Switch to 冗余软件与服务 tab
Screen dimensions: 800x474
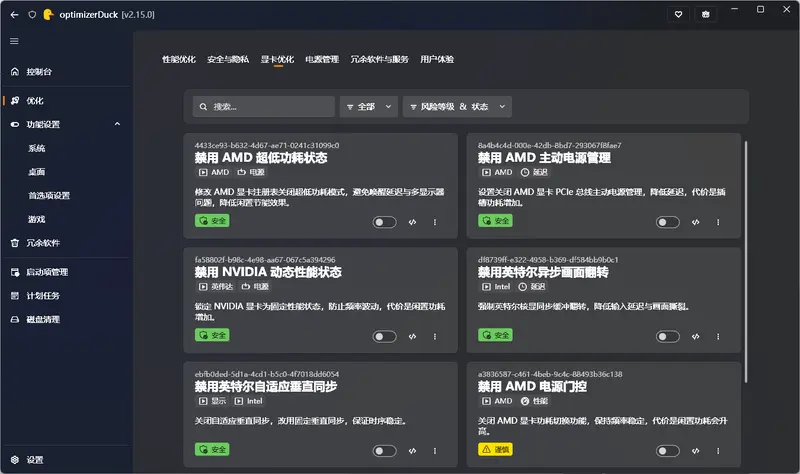tap(379, 59)
